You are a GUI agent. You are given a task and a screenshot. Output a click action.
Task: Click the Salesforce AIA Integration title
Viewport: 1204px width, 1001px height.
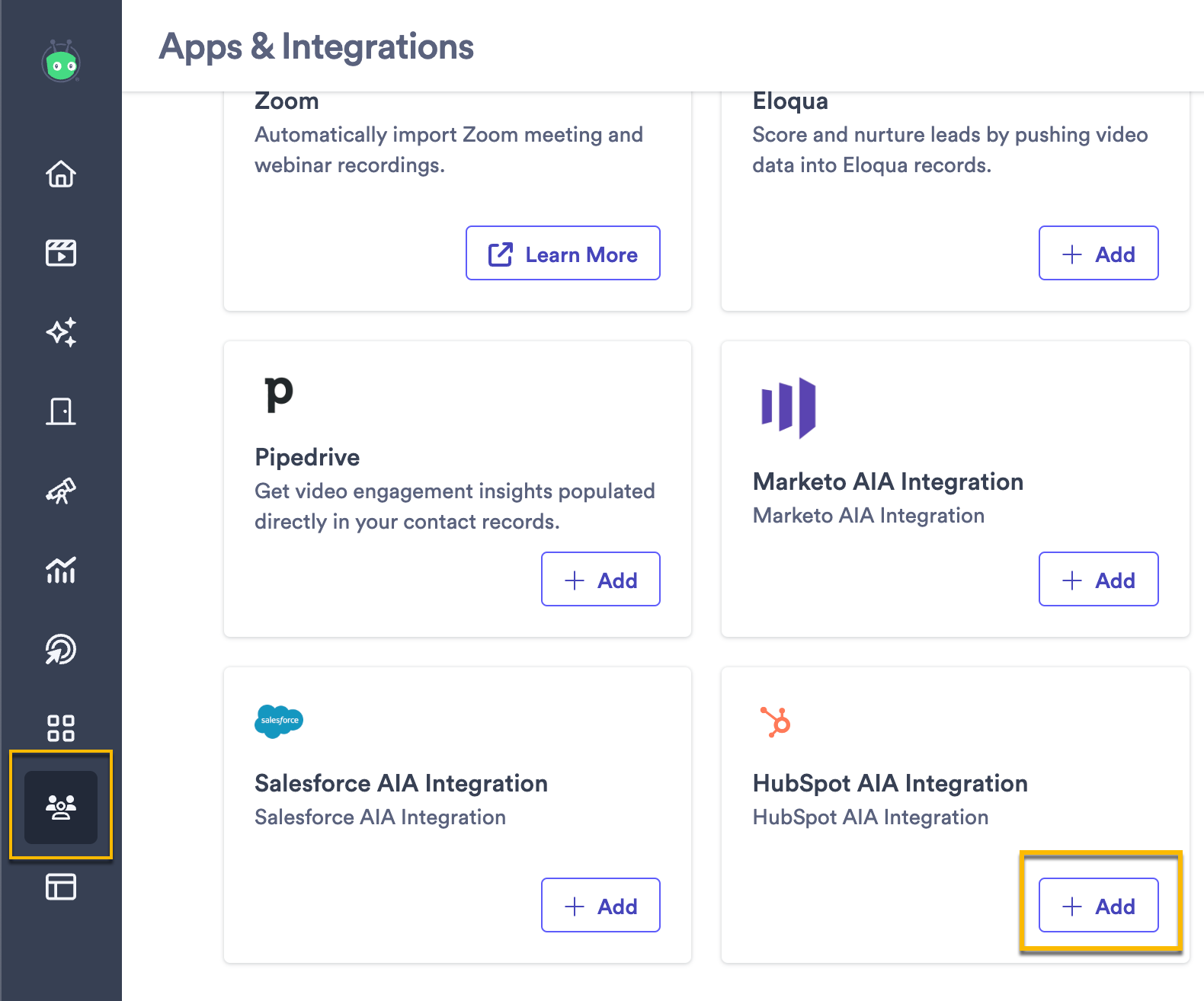click(x=401, y=783)
